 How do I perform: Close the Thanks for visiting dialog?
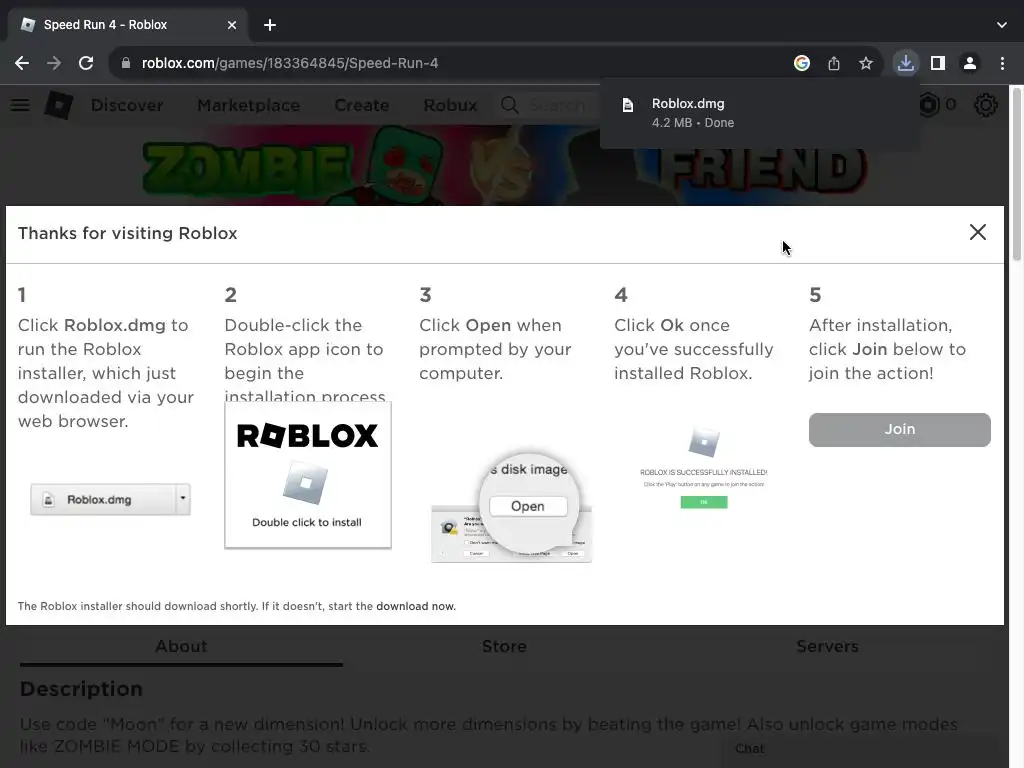point(978,232)
